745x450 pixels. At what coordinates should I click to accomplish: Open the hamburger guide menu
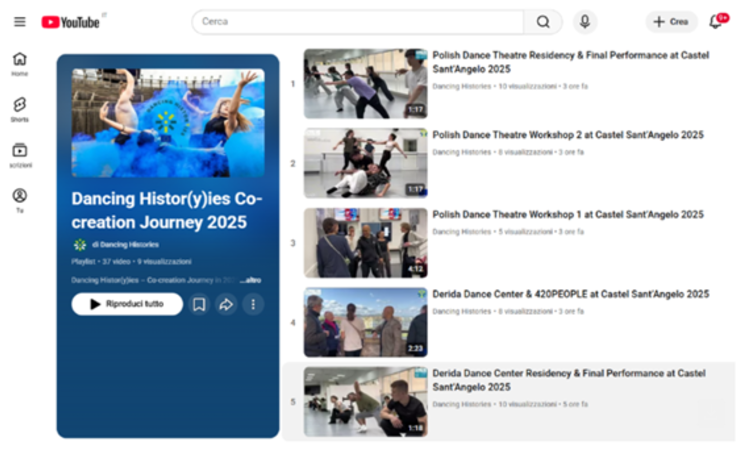tap(20, 21)
